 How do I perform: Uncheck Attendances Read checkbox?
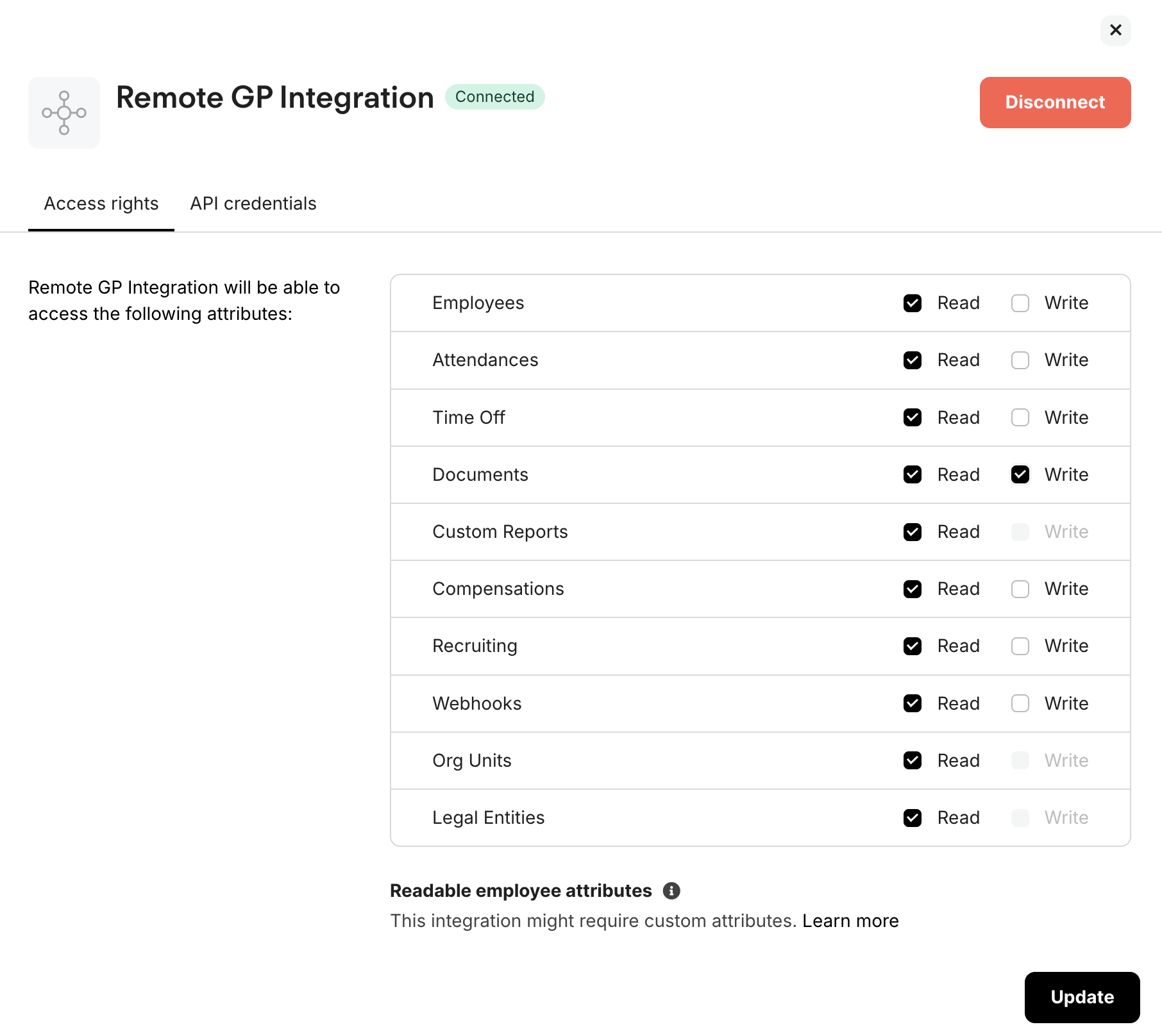[913, 360]
